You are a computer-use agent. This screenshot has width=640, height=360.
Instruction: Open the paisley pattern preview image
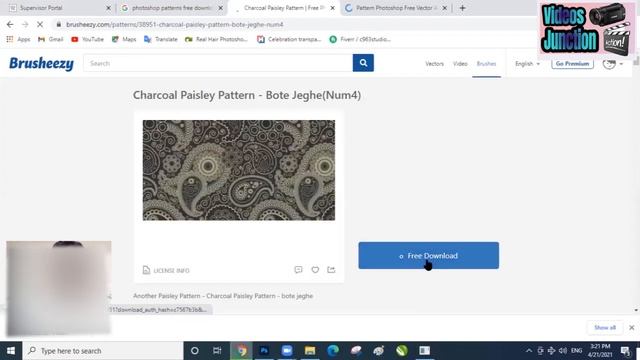pos(239,170)
